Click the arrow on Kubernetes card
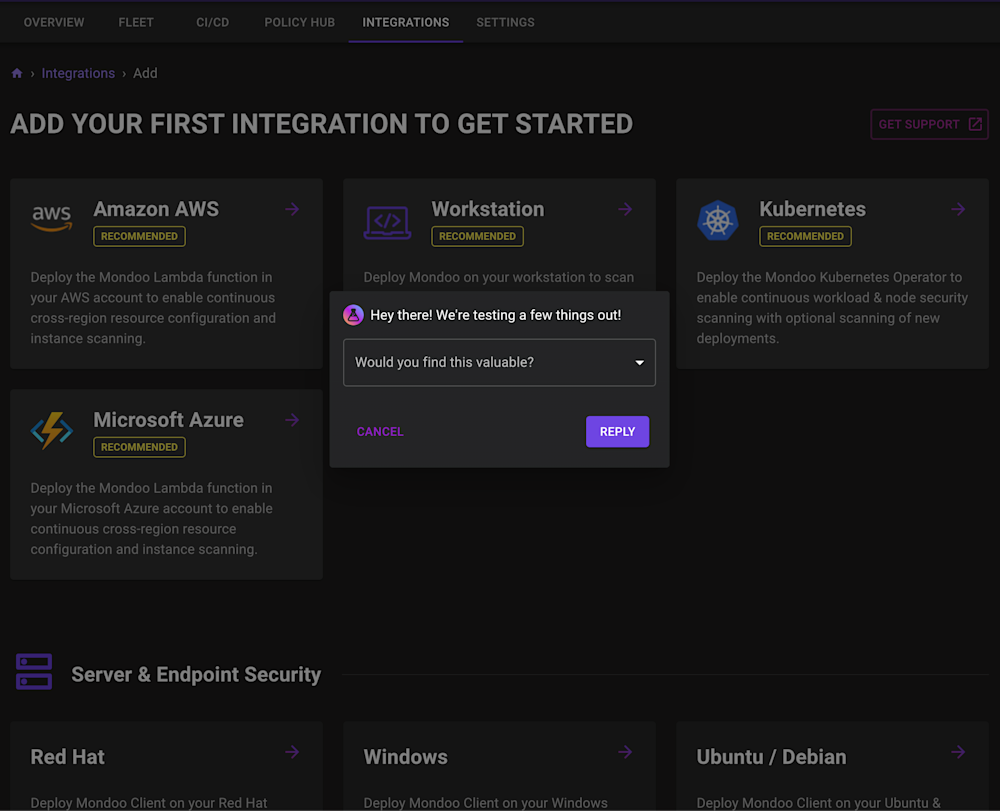 pos(958,209)
